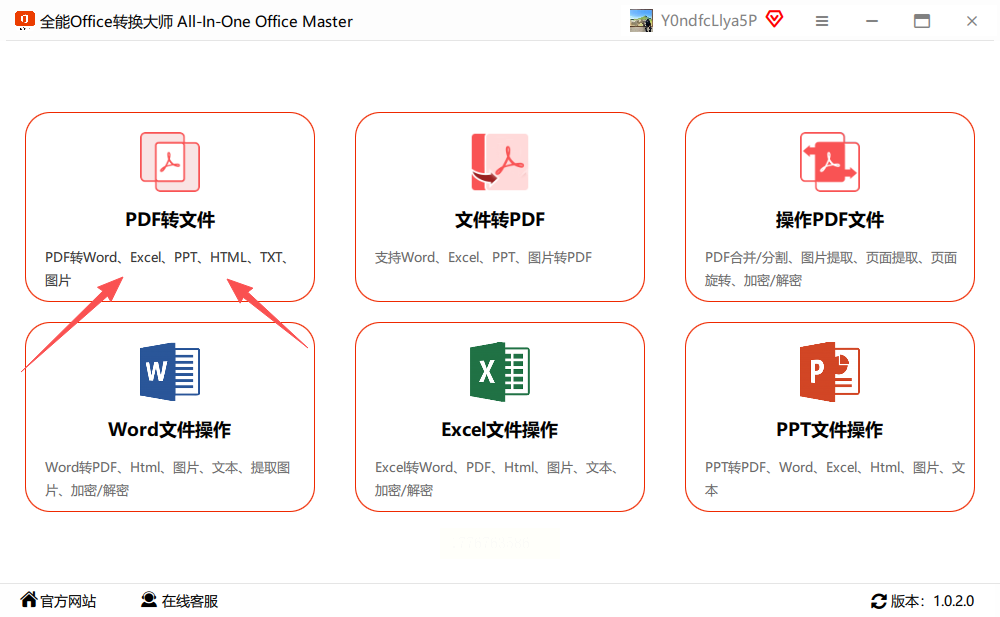Visit 官方网站 via the home link
The image size is (1000, 617).
tap(58, 600)
